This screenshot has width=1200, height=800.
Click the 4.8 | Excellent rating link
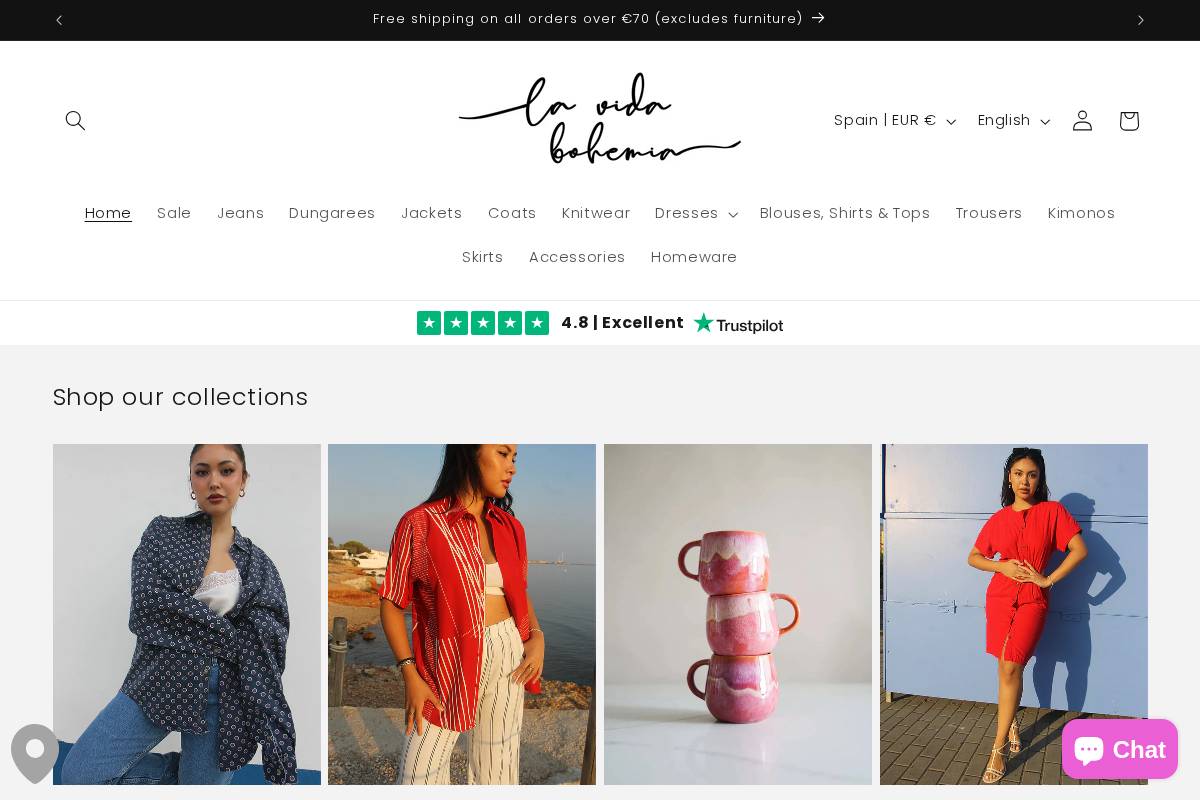coord(622,322)
